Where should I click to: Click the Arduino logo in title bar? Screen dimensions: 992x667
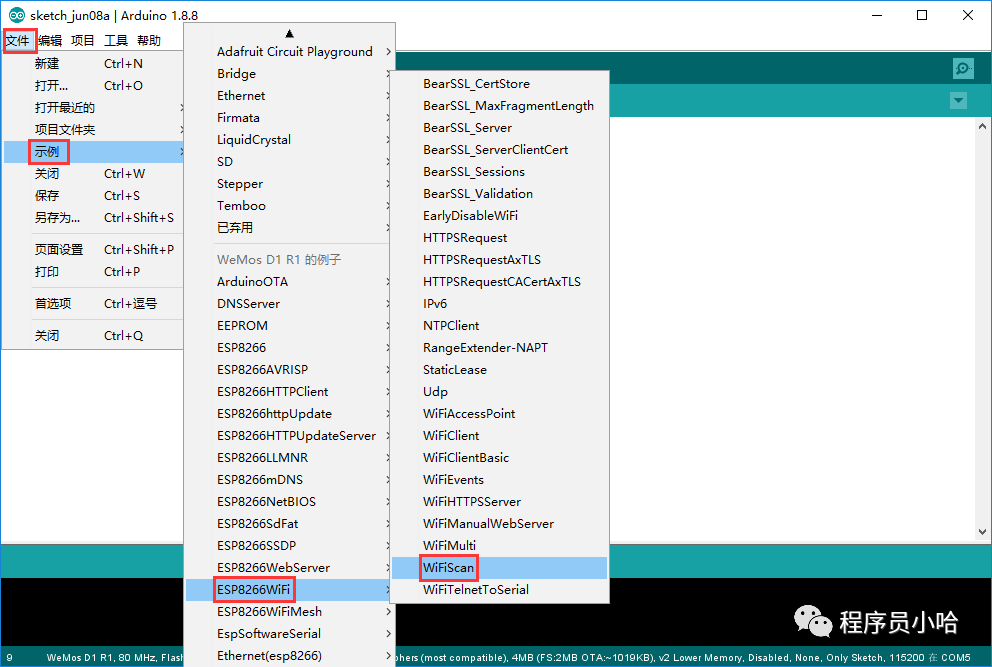click(16, 15)
